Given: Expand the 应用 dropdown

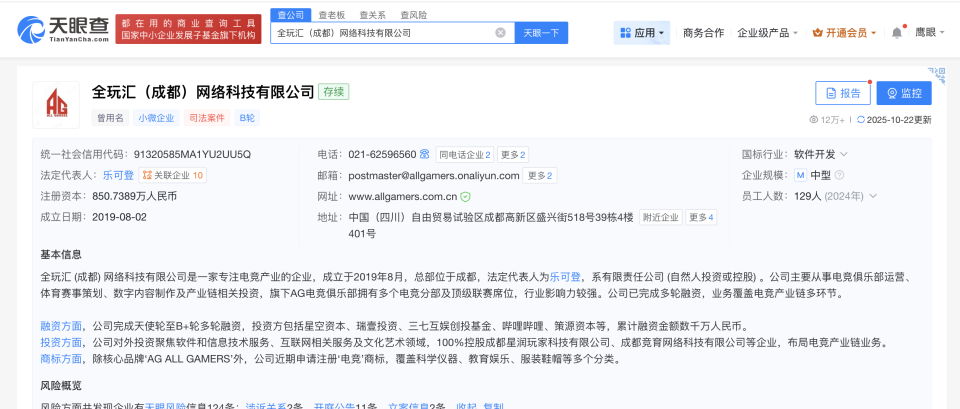Looking at the screenshot, I should (x=641, y=33).
